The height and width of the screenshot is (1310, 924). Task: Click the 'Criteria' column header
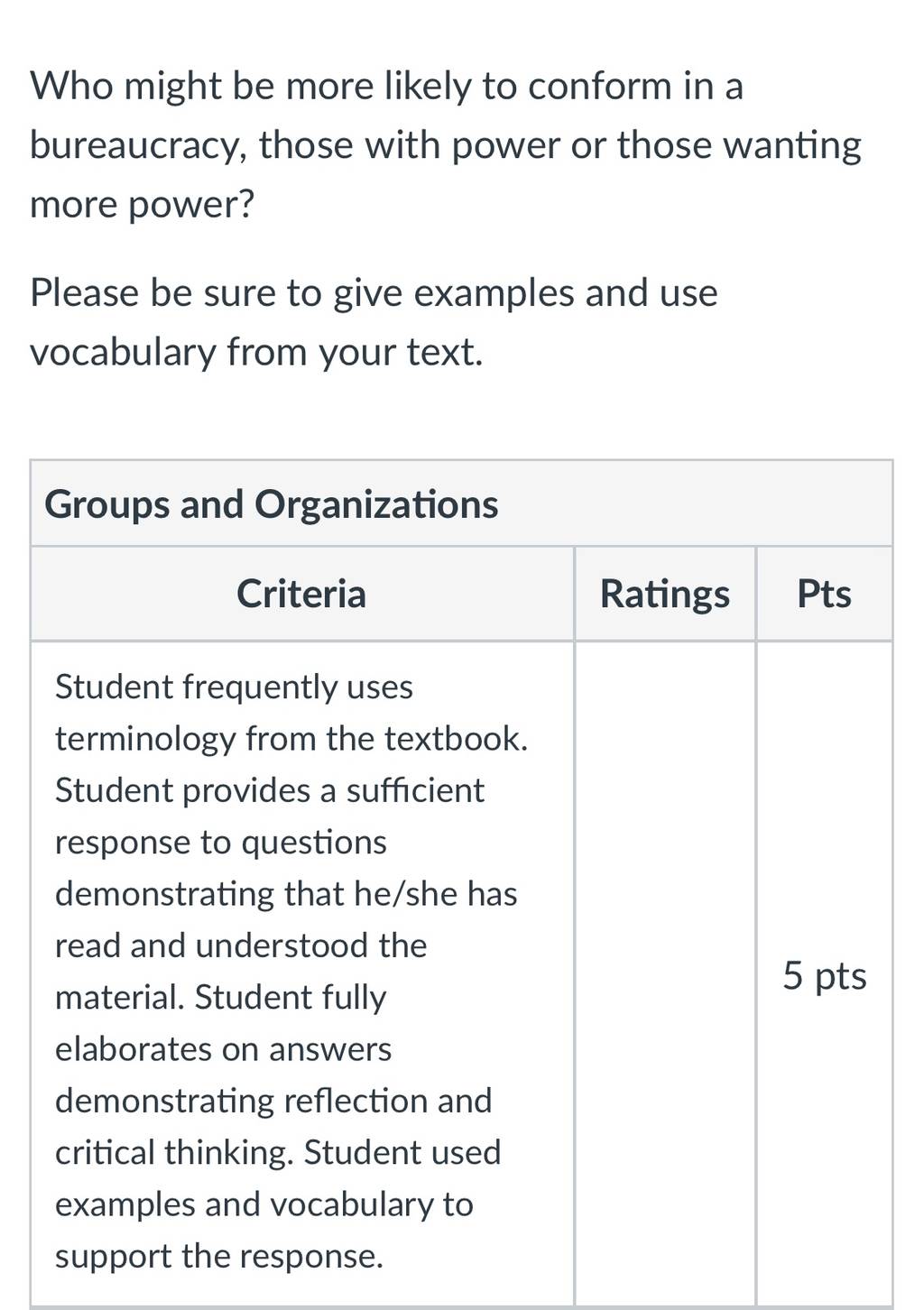coord(301,594)
